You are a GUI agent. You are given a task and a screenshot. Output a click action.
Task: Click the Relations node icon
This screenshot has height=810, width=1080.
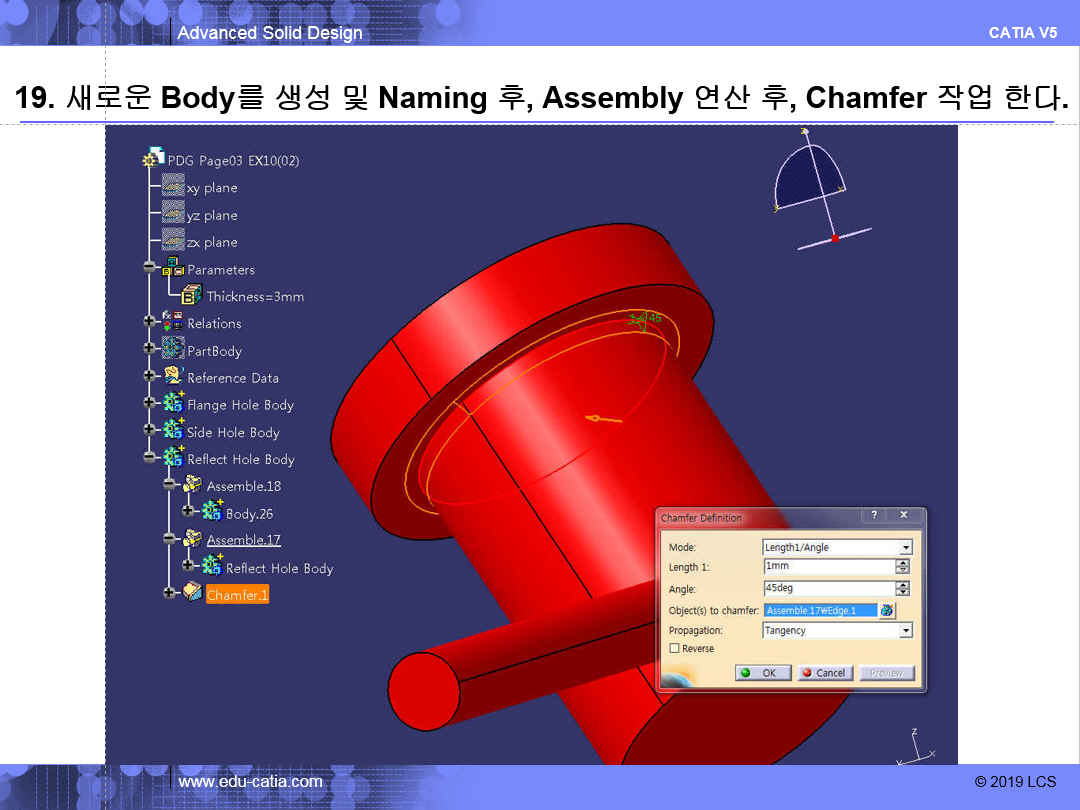coord(172,323)
